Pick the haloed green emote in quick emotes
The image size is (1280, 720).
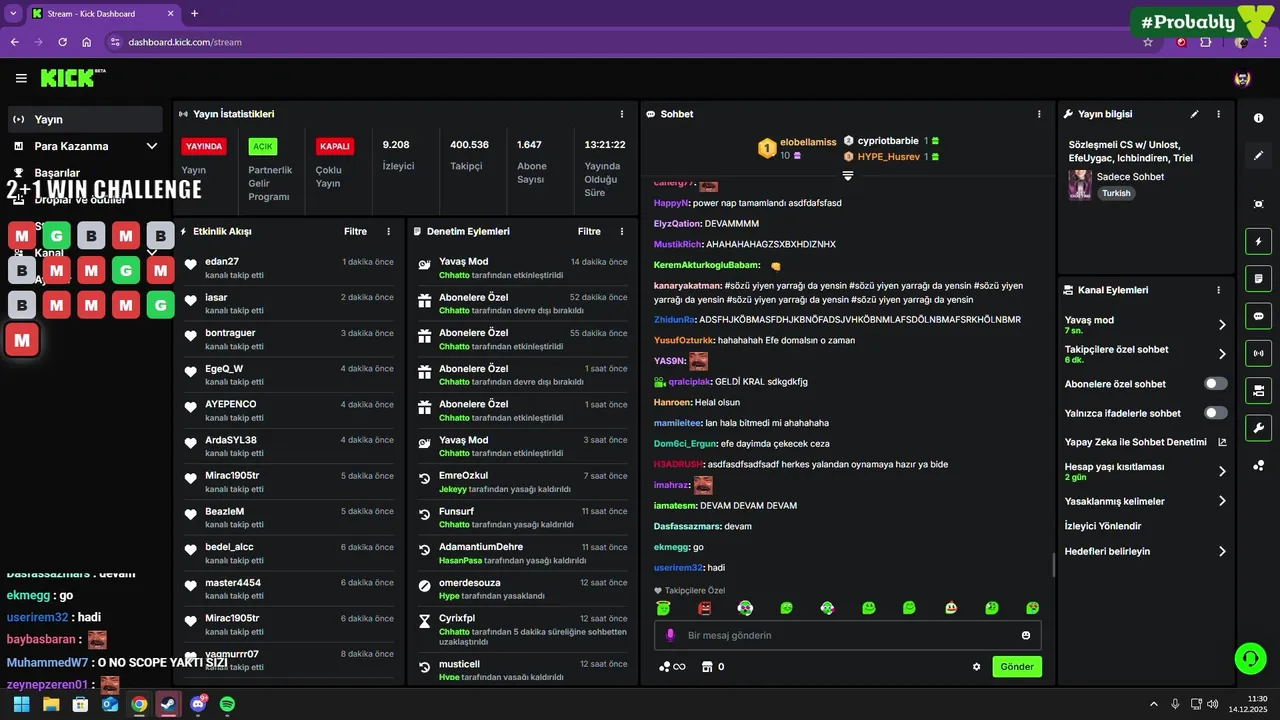(663, 608)
